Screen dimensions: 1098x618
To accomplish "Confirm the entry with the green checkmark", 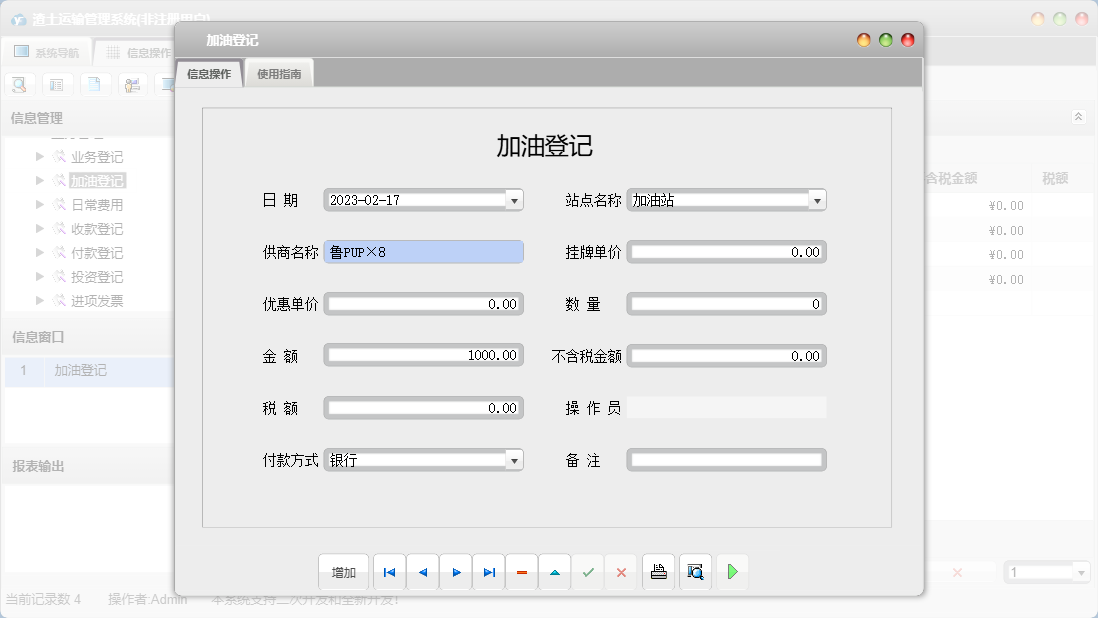I will point(588,572).
